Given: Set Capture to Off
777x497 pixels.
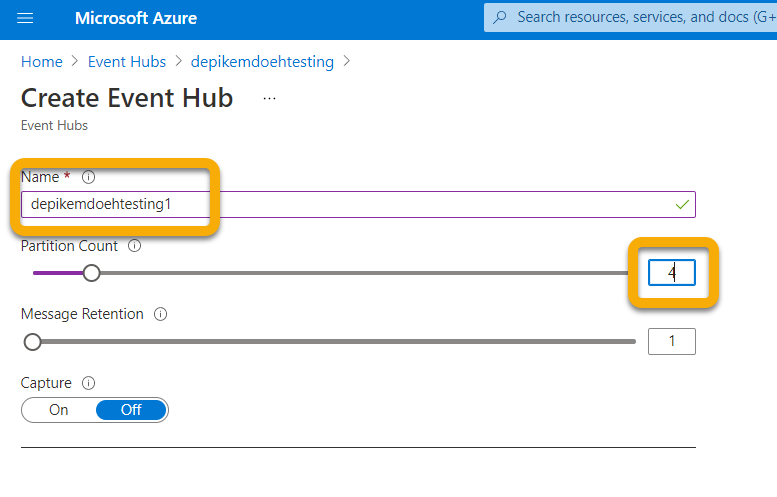Looking at the screenshot, I should (x=131, y=410).
